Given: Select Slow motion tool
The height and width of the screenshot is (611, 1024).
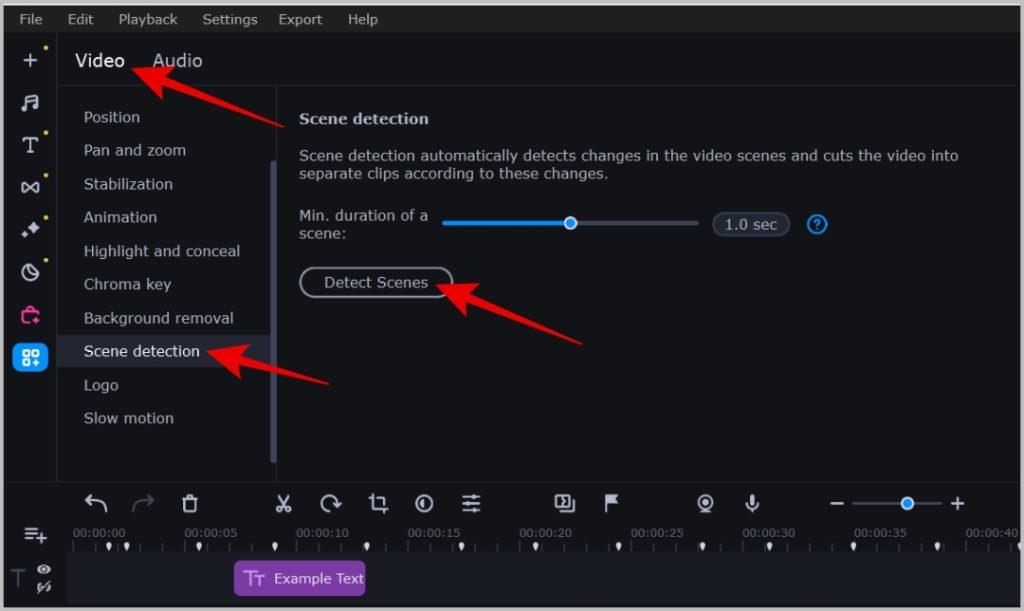Looking at the screenshot, I should pyautogui.click(x=129, y=418).
